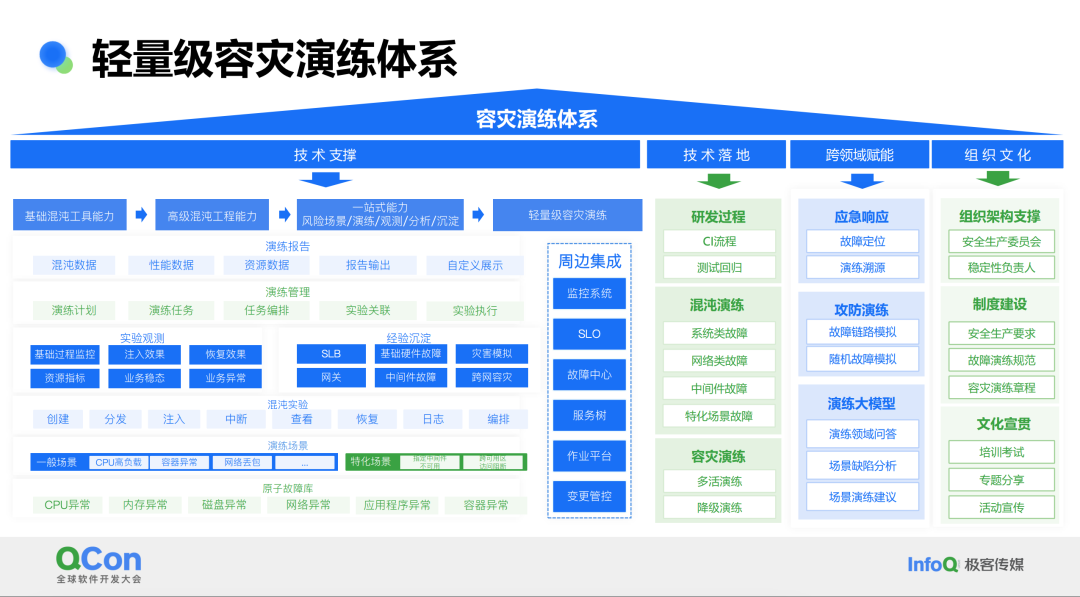Click the 性能数据 cell
This screenshot has height=597, width=1080.
(x=171, y=265)
